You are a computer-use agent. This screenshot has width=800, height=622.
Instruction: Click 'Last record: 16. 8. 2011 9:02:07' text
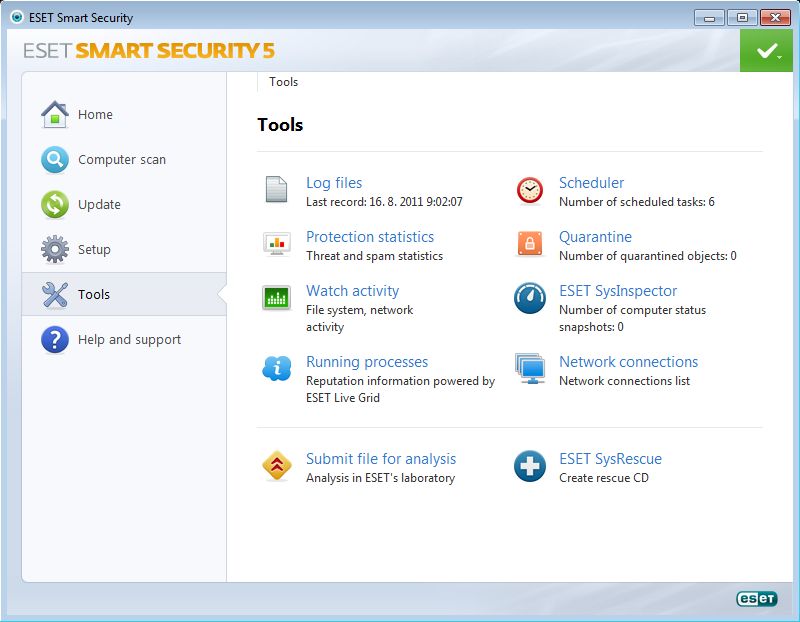tap(384, 202)
